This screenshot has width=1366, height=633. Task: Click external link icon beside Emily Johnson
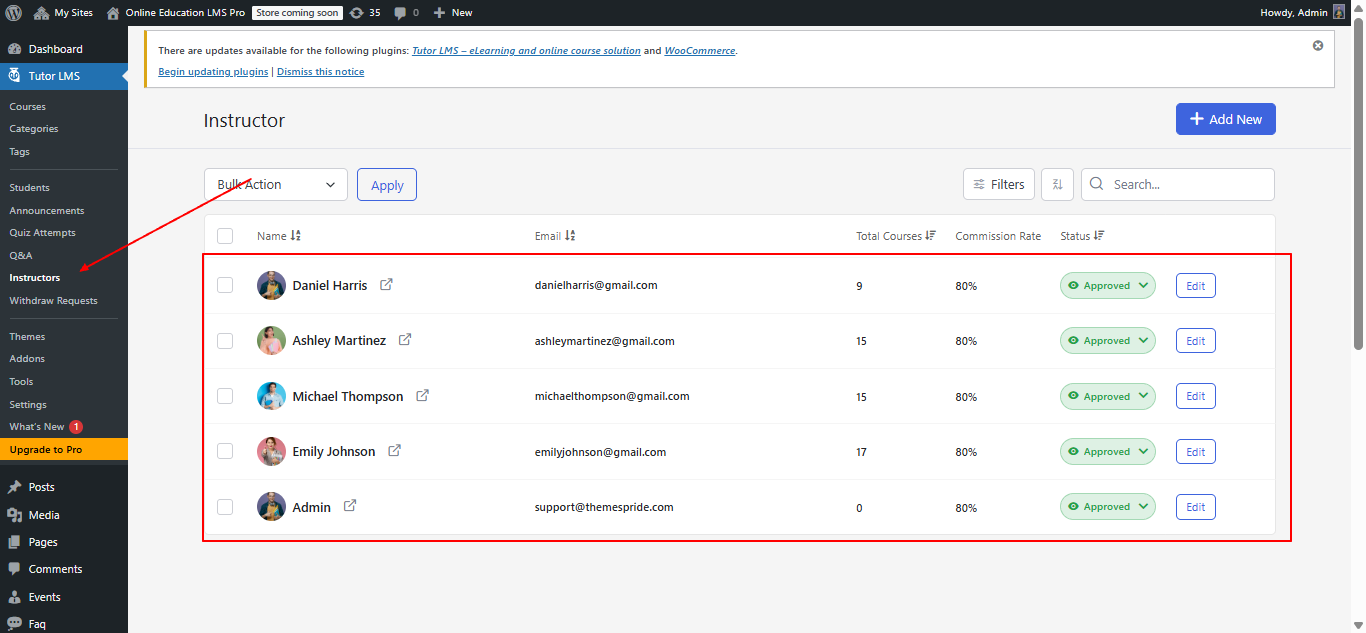point(394,451)
